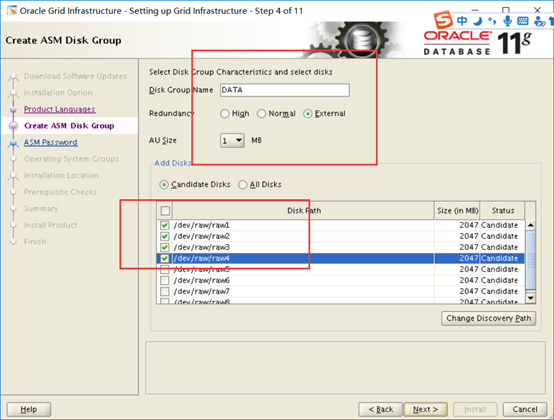Click the Size (in MB) column header
The height and width of the screenshot is (420, 554).
(x=458, y=211)
